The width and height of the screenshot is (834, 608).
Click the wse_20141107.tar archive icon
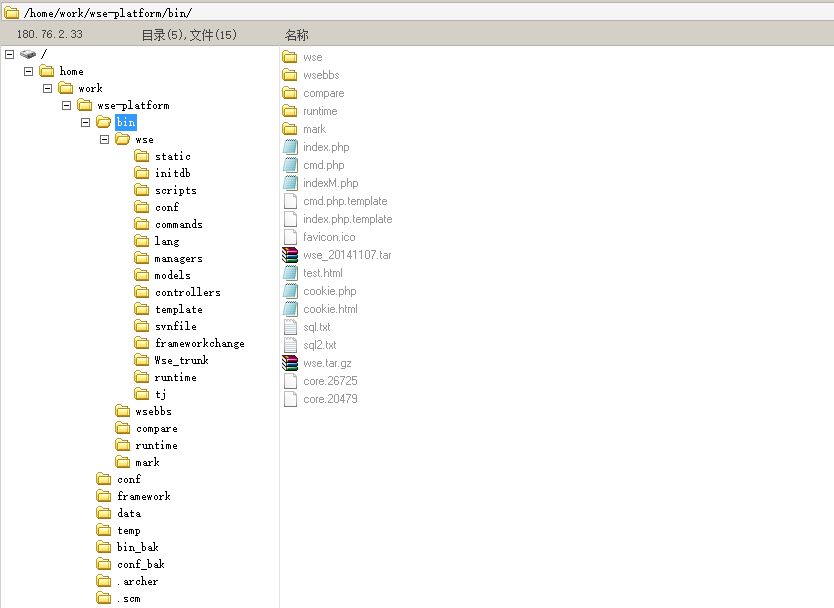[x=290, y=255]
